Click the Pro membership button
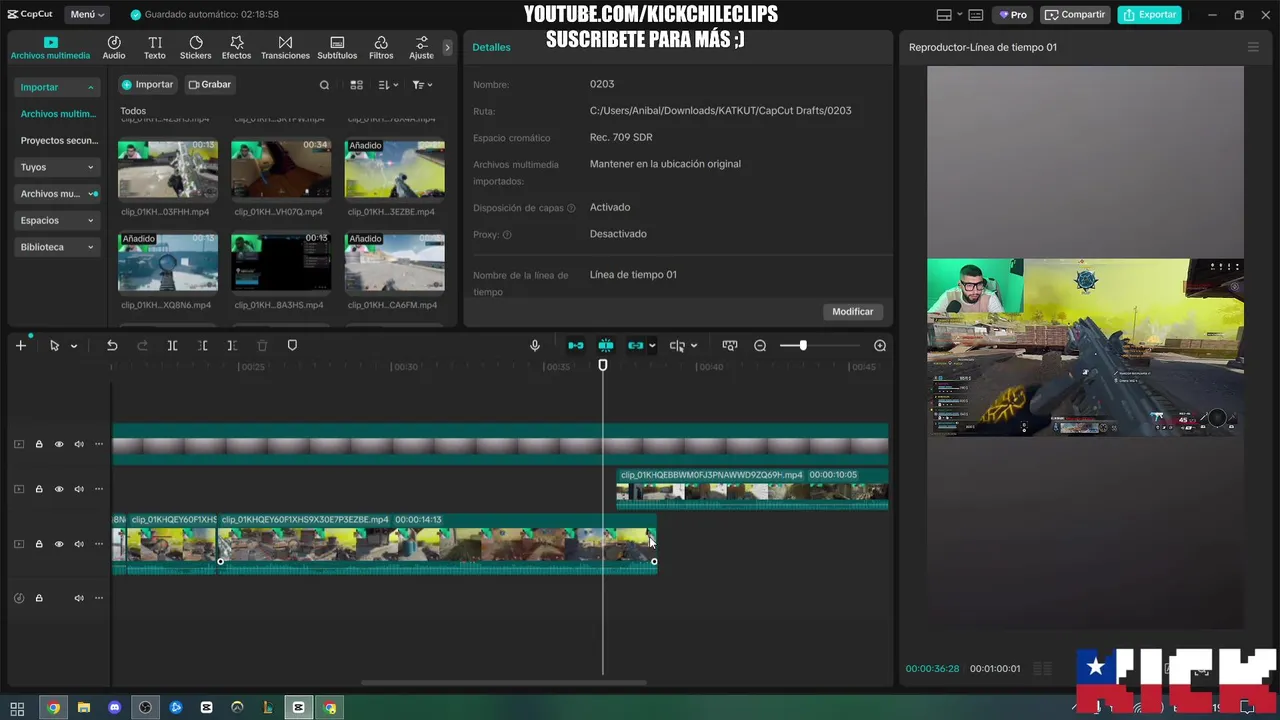Viewport: 1280px width, 720px height. [1013, 15]
